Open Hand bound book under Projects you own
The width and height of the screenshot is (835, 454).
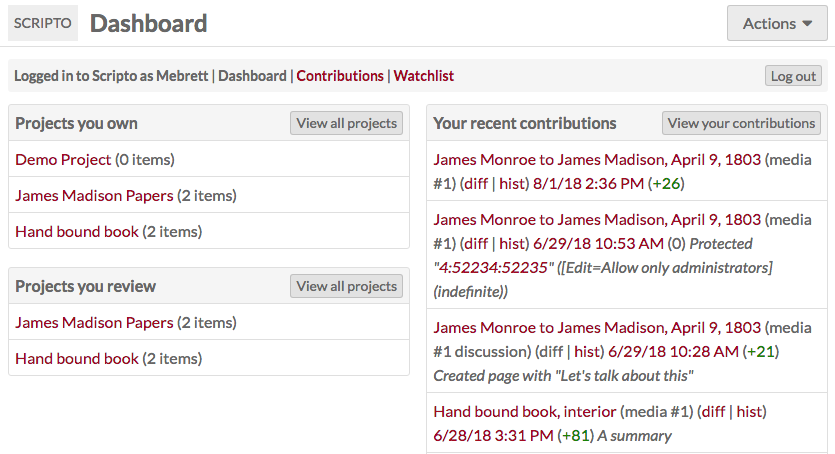77,232
